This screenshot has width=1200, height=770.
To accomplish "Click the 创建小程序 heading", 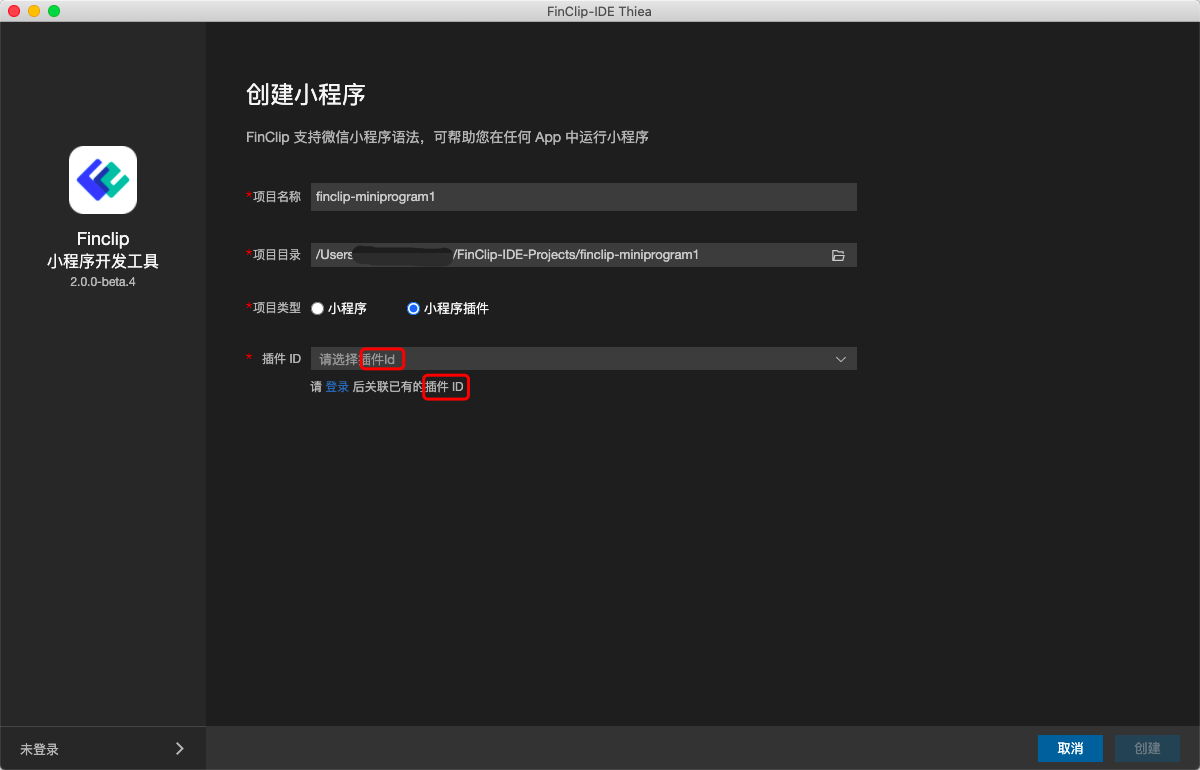I will pyautogui.click(x=306, y=95).
